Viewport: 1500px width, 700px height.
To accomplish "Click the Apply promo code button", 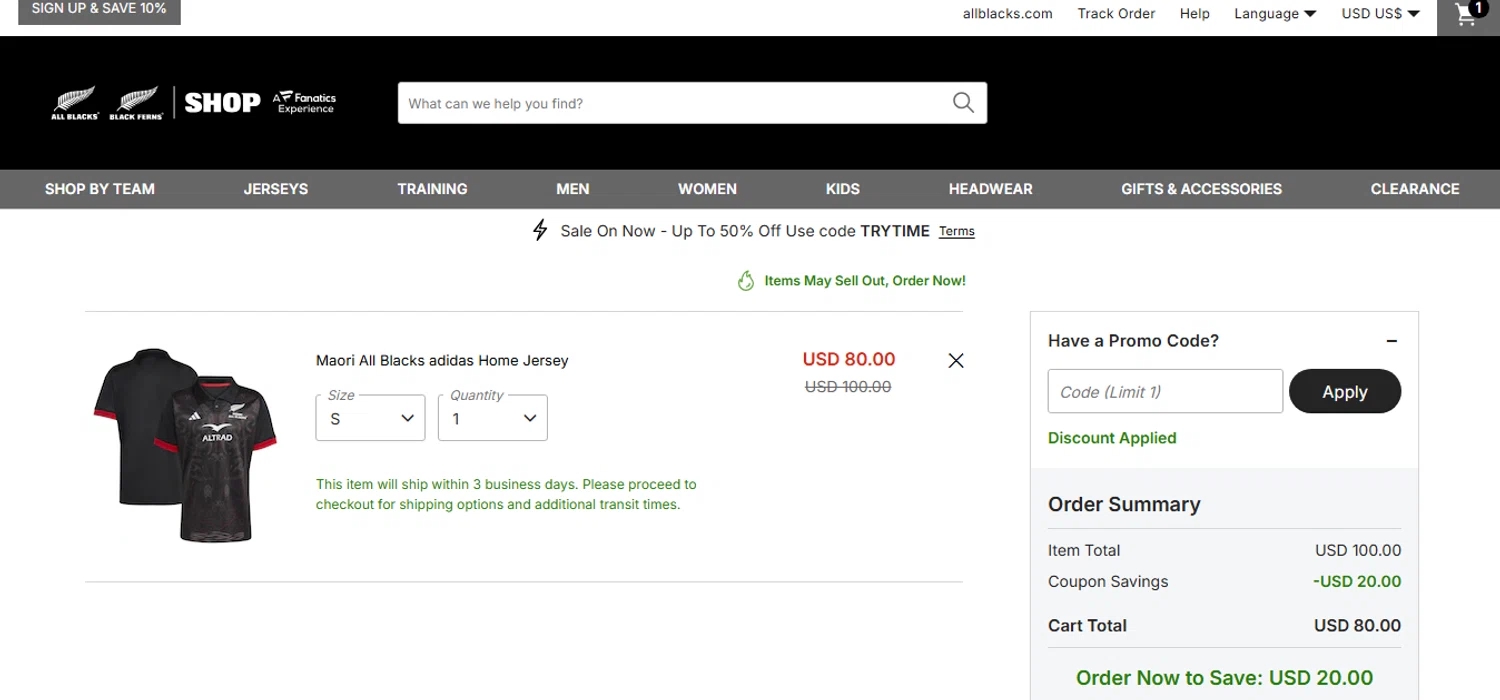I will click(1345, 392).
